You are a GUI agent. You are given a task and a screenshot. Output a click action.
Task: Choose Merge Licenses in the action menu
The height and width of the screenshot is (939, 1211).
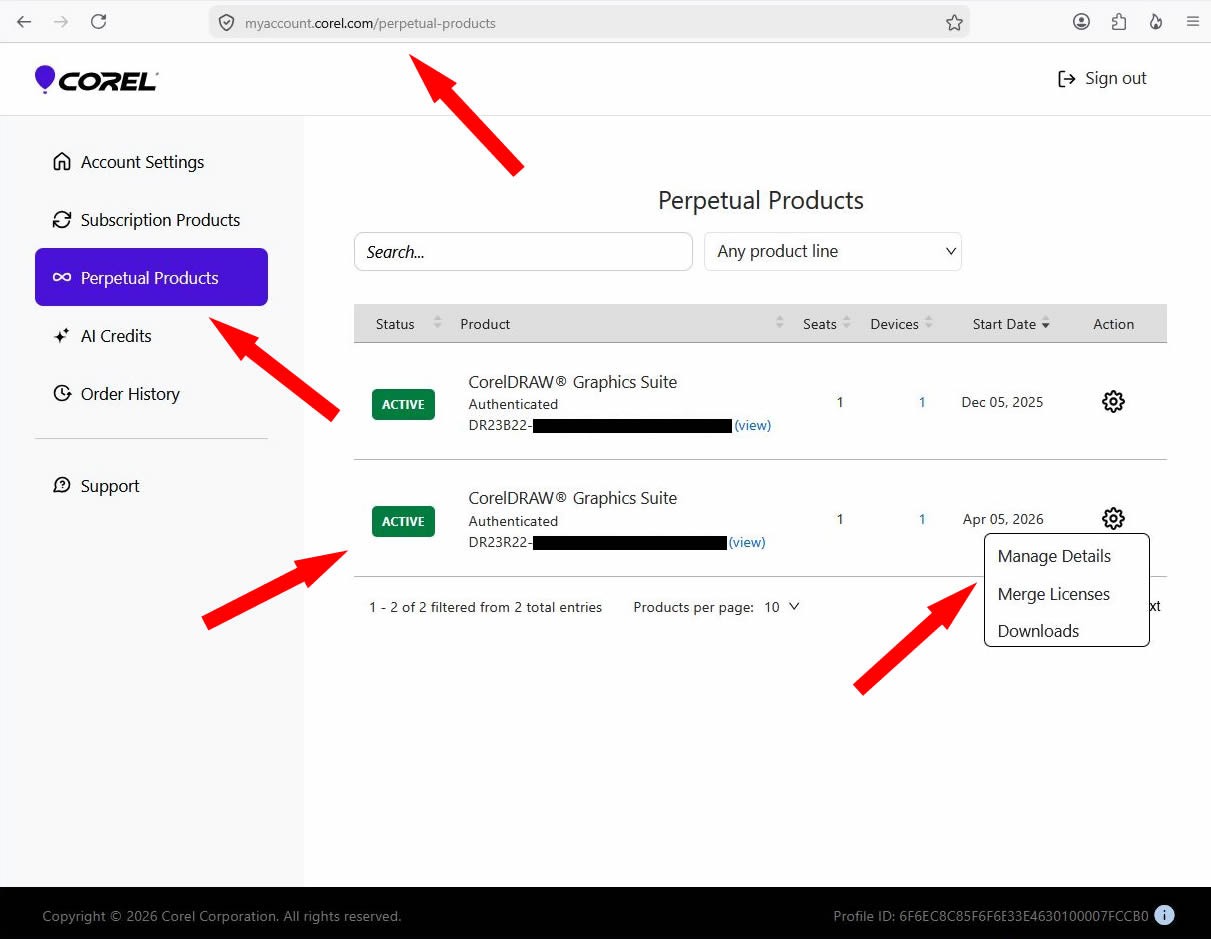point(1054,594)
